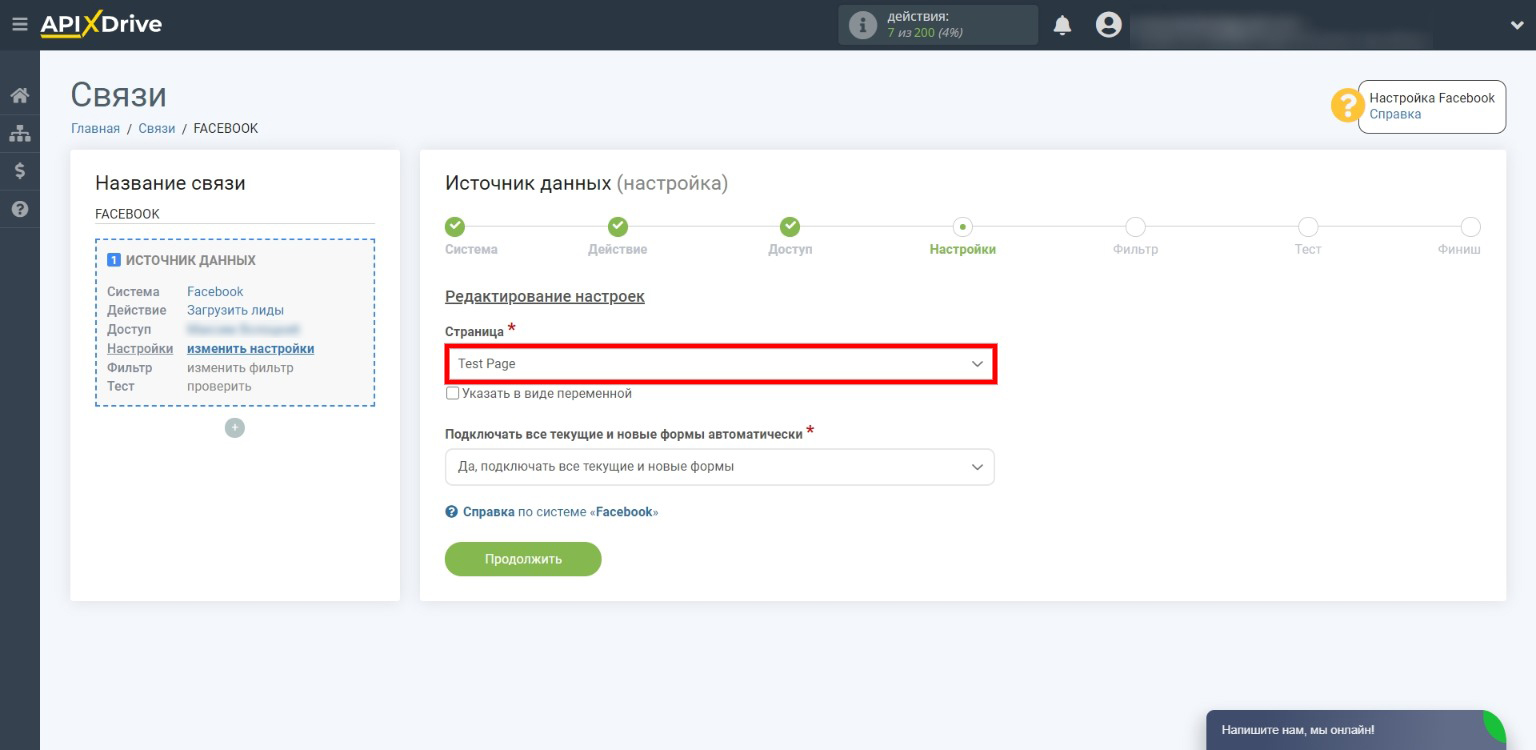Open the Страница dropdown with Test Page
The image size is (1536, 750).
point(720,364)
